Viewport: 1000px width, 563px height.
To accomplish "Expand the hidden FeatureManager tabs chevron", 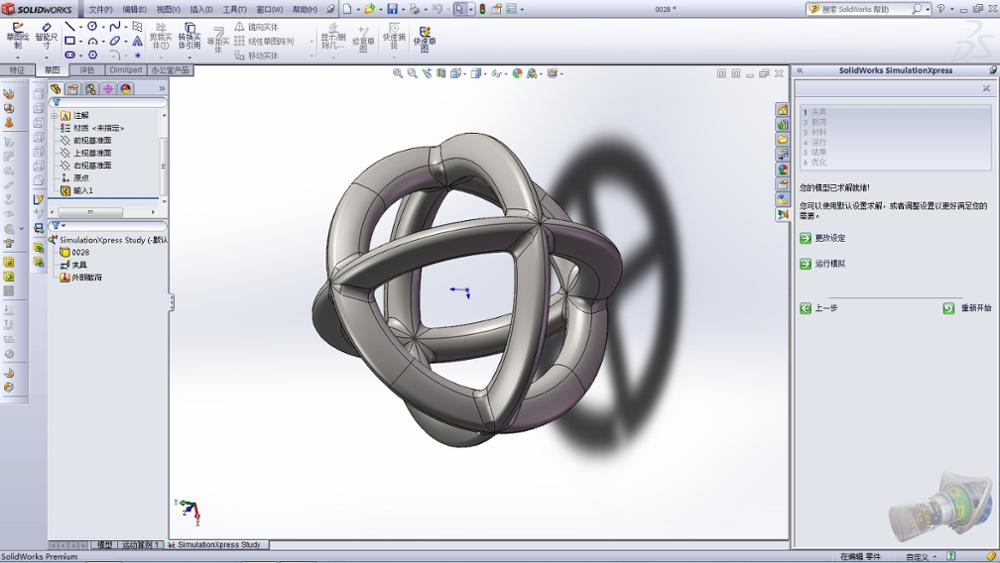I will pos(162,89).
